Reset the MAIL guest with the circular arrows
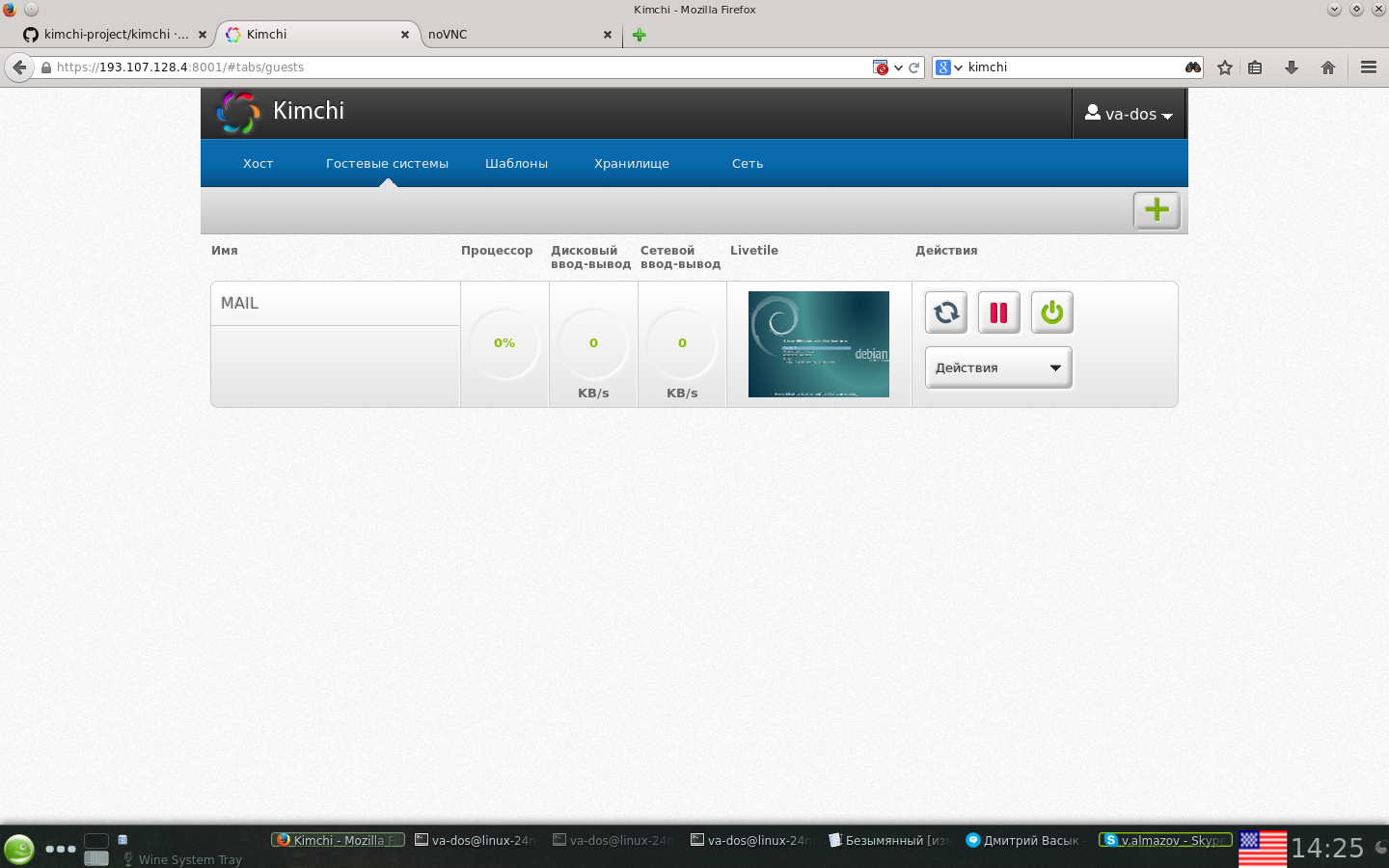 click(946, 312)
